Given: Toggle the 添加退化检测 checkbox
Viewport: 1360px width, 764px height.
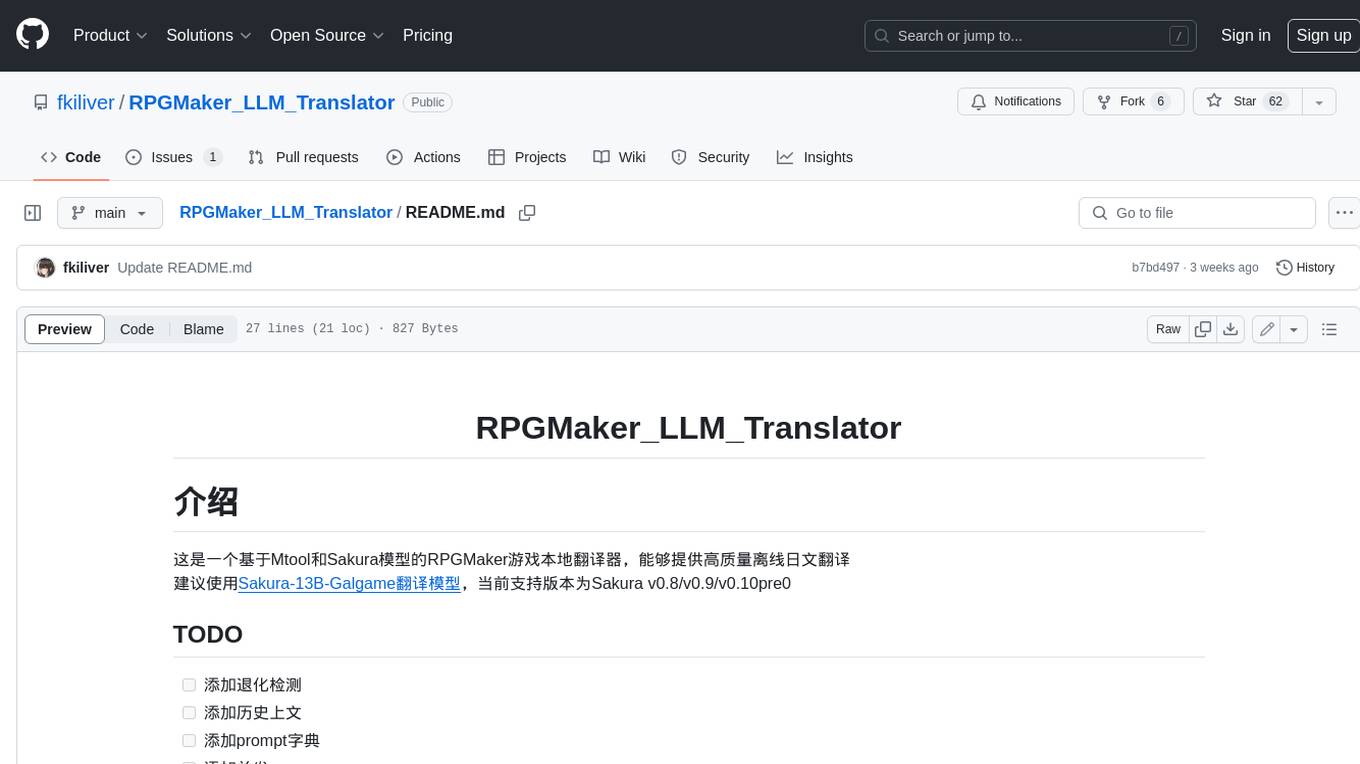Looking at the screenshot, I should point(189,685).
